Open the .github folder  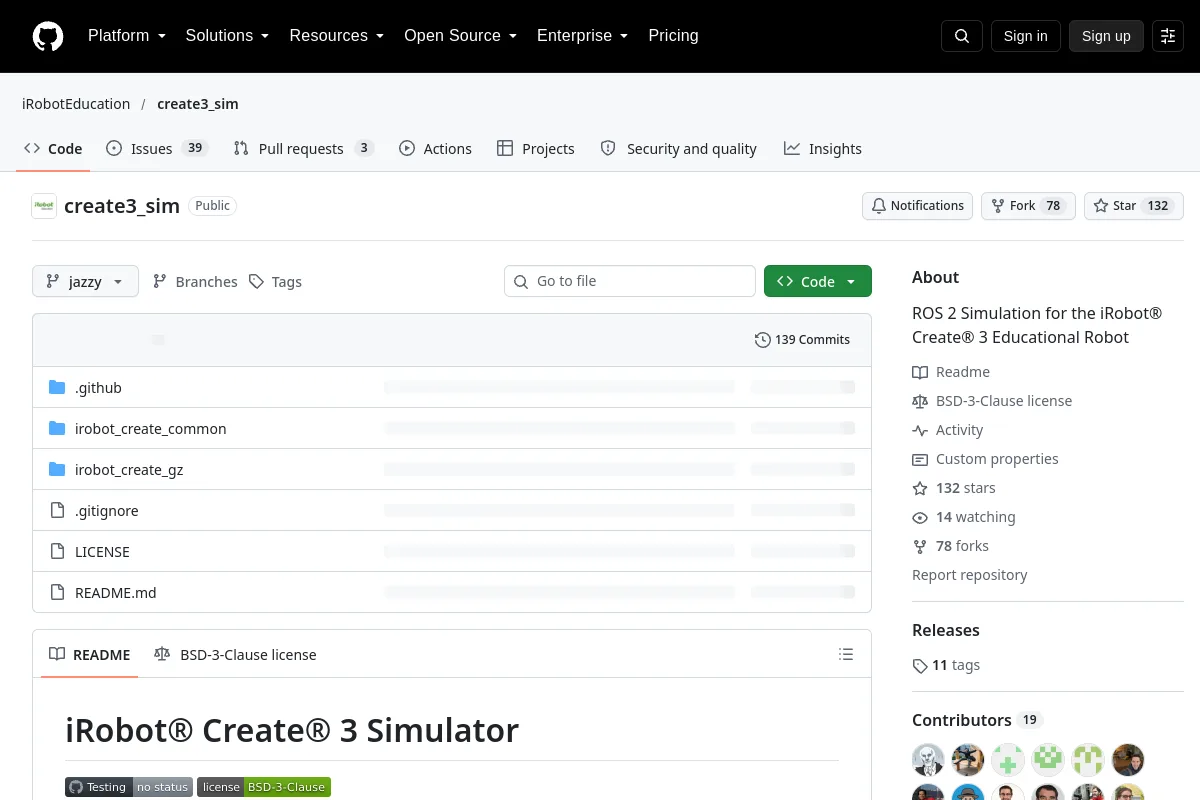[x=98, y=388]
